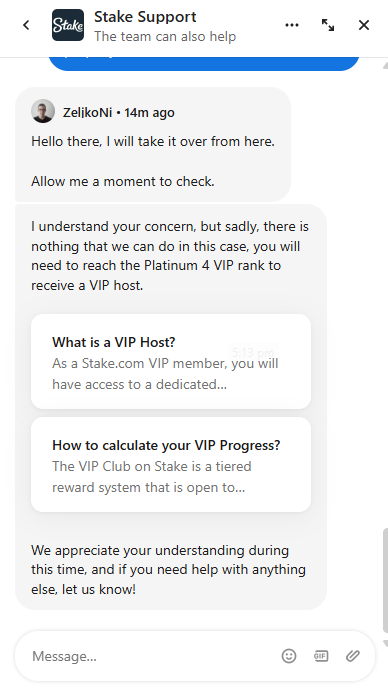Click the Stake Support header title

(x=145, y=17)
